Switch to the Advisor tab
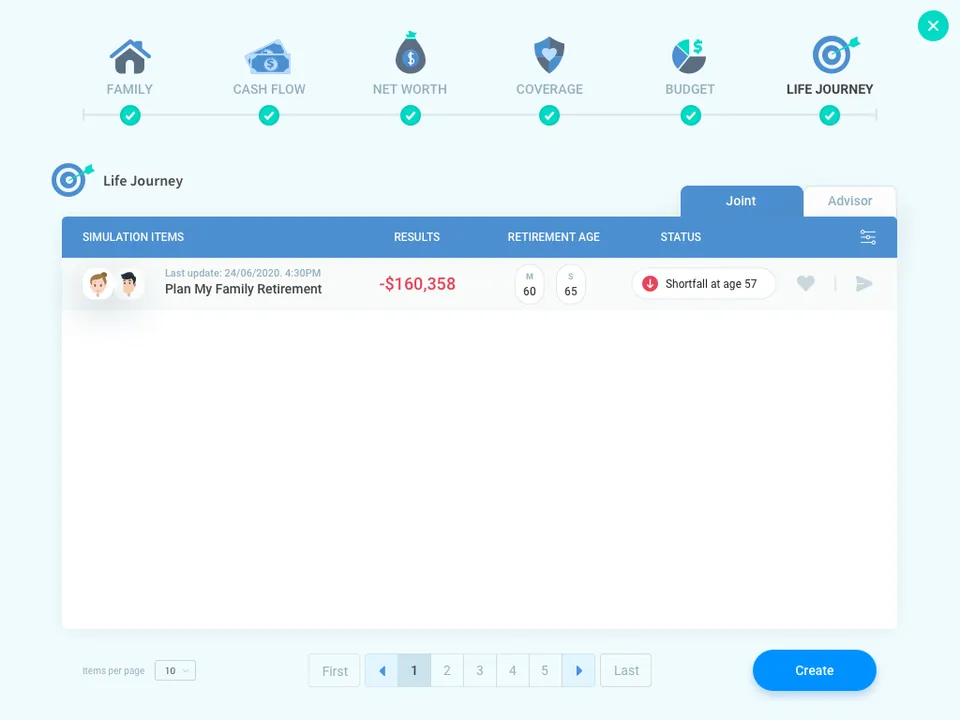Image resolution: width=960 pixels, height=720 pixels. click(850, 201)
